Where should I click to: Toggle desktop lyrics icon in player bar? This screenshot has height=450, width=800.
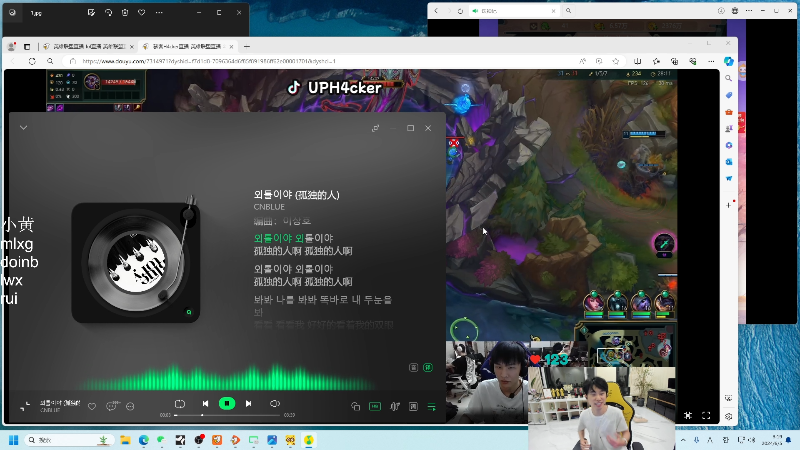point(413,407)
